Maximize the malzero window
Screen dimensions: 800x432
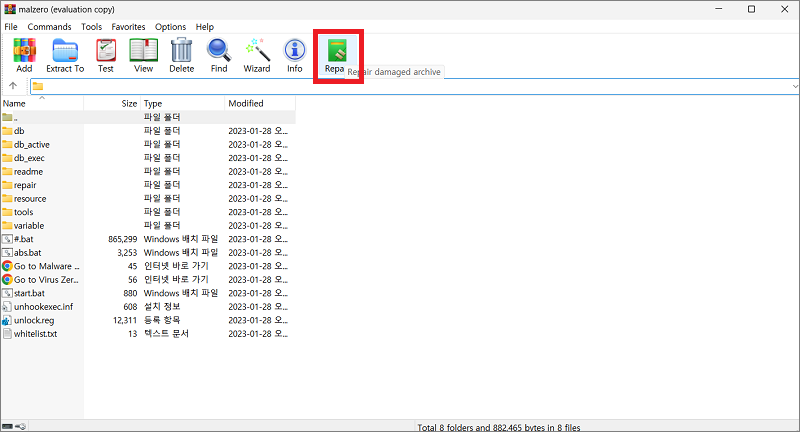point(751,9)
